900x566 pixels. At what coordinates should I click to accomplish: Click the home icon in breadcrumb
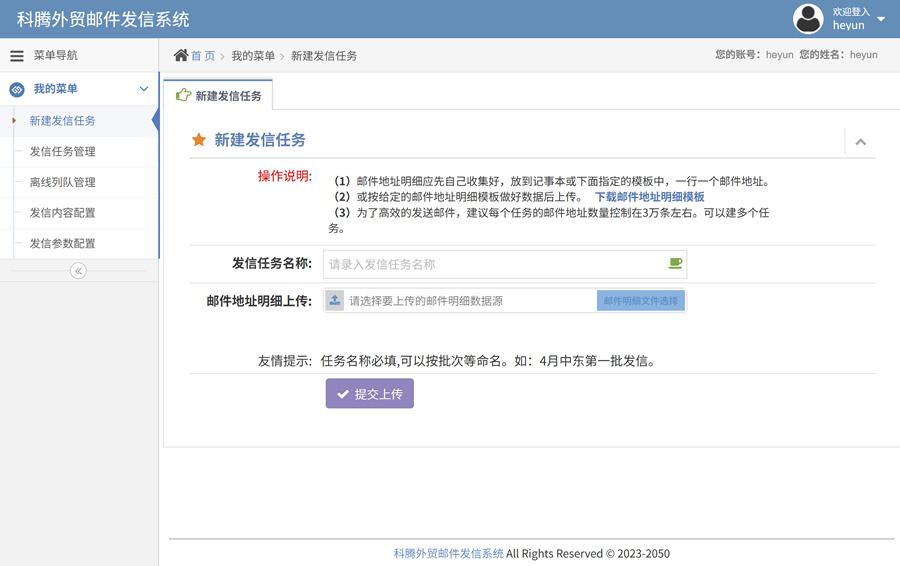(181, 56)
